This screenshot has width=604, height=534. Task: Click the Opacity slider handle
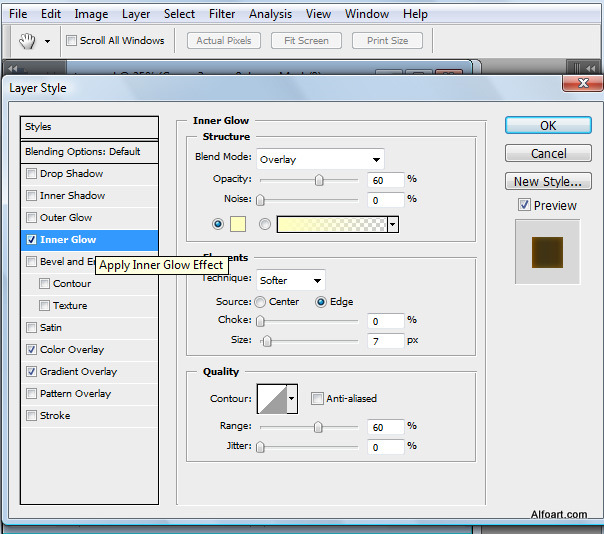(x=319, y=180)
